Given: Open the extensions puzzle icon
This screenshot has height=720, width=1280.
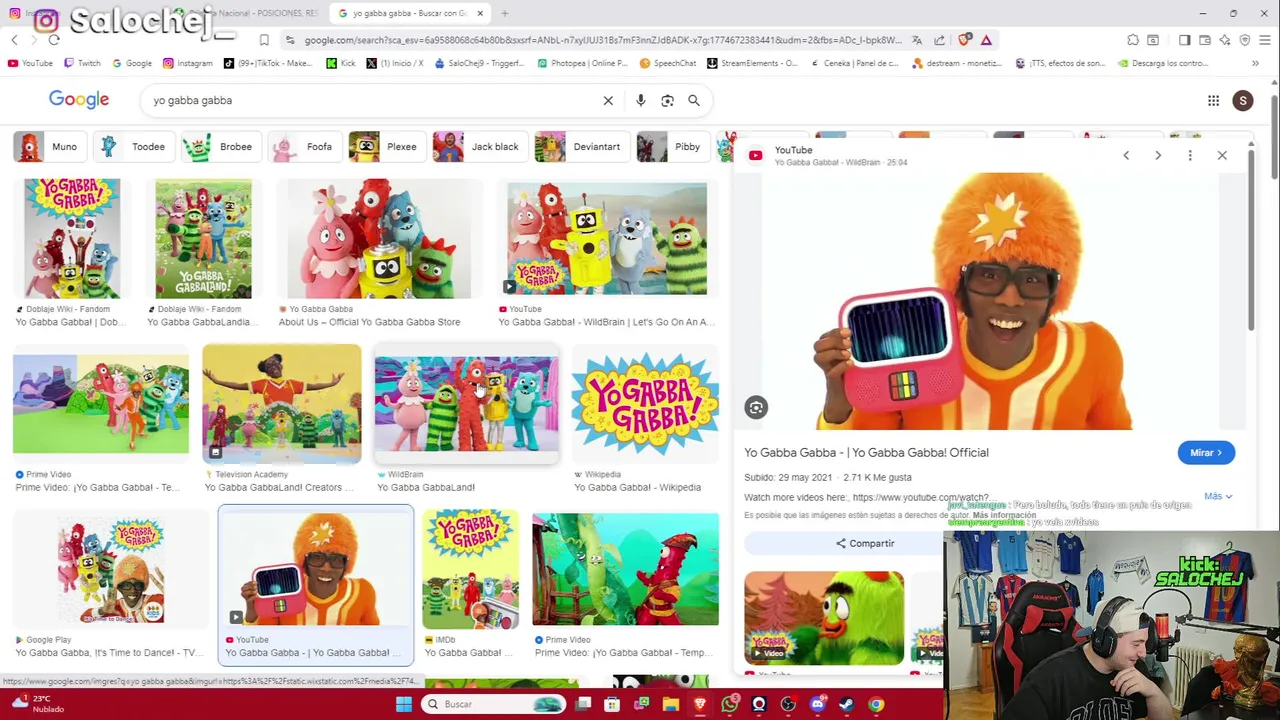Looking at the screenshot, I should [x=1133, y=40].
